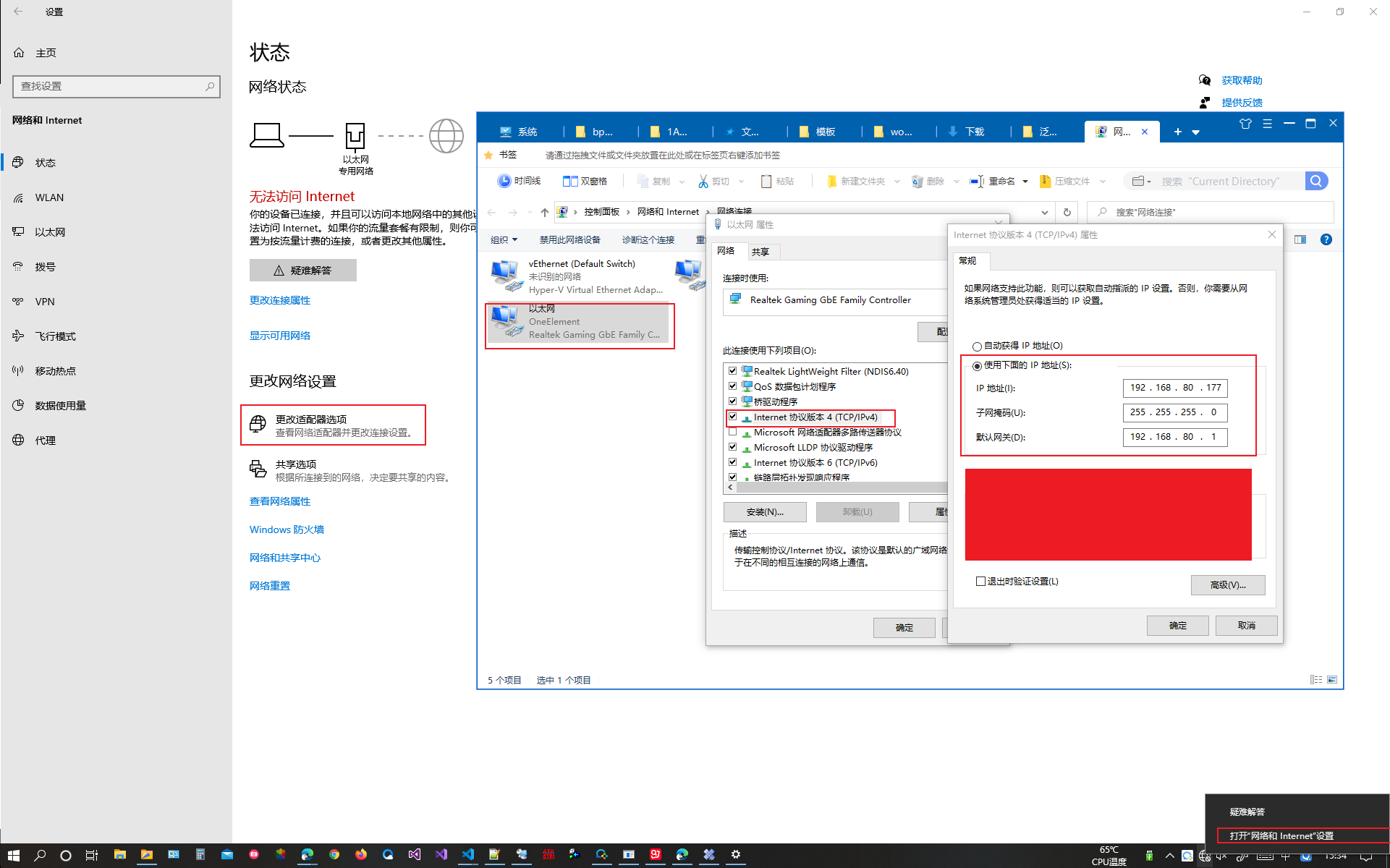Click inside the 默认网关 input field
The width and height of the screenshot is (1390, 868).
1174,437
